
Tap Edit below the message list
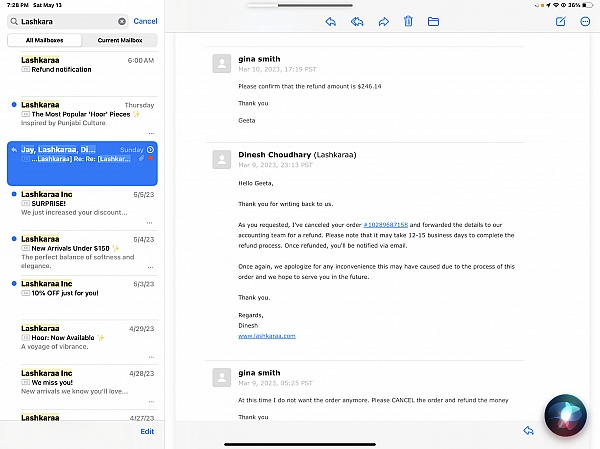point(147,431)
